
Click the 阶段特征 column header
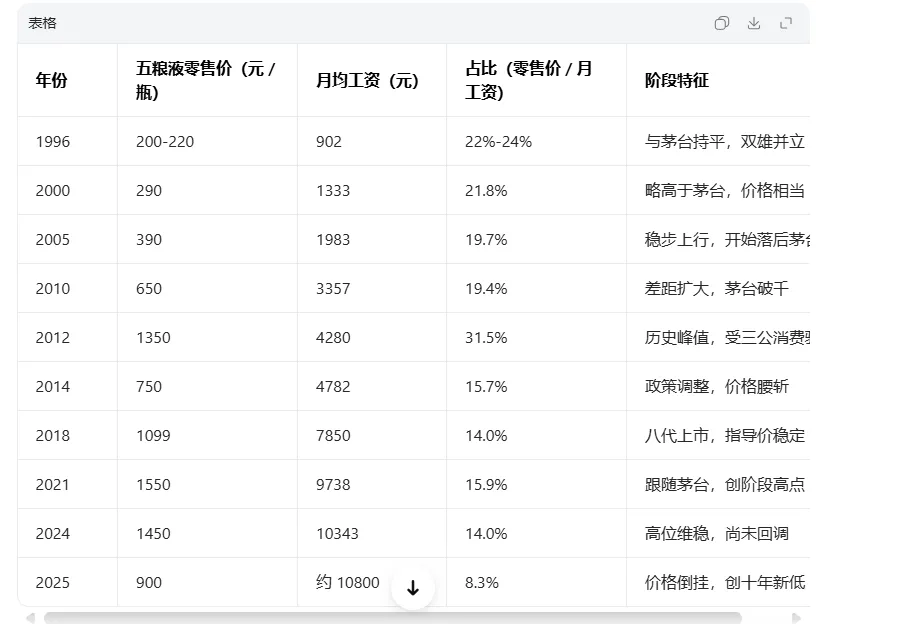(x=718, y=80)
